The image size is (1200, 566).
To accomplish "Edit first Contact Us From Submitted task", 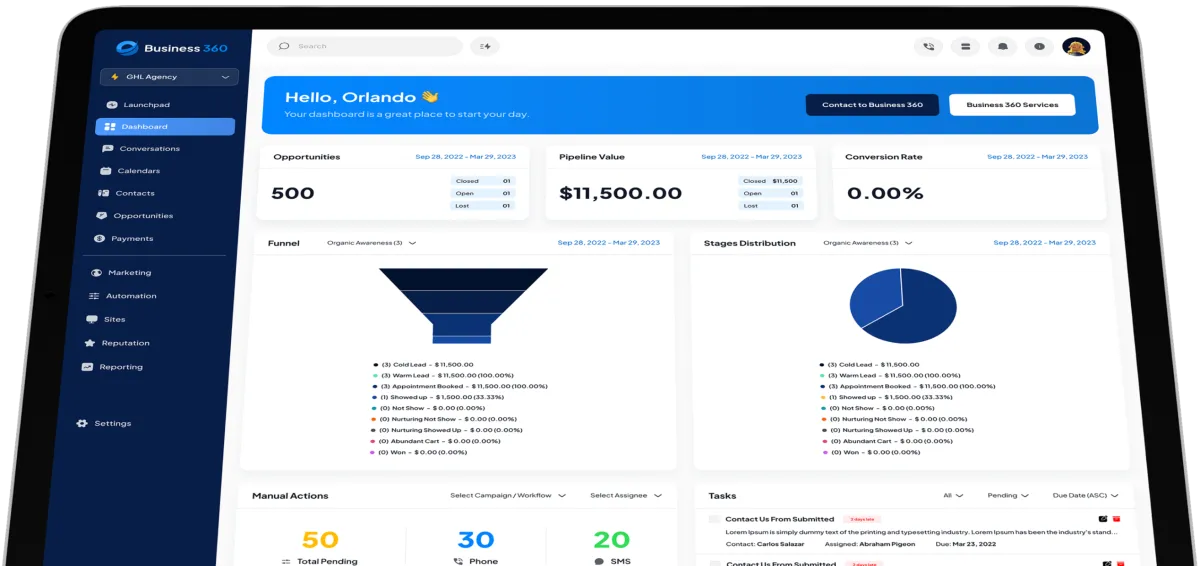I will [1103, 519].
